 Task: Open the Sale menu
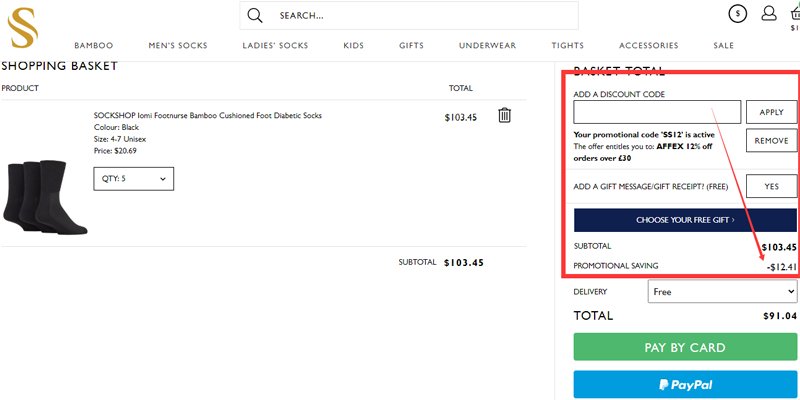[x=723, y=45]
